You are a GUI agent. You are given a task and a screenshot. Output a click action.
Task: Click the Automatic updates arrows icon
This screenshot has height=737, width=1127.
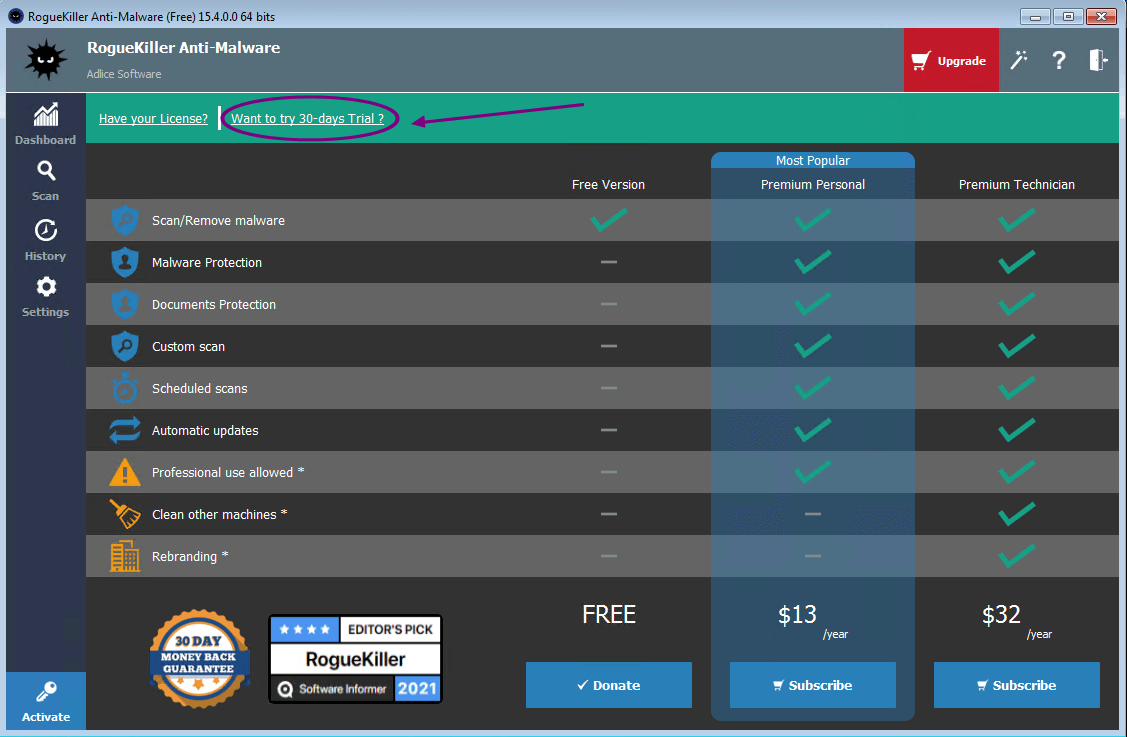pyautogui.click(x=125, y=430)
